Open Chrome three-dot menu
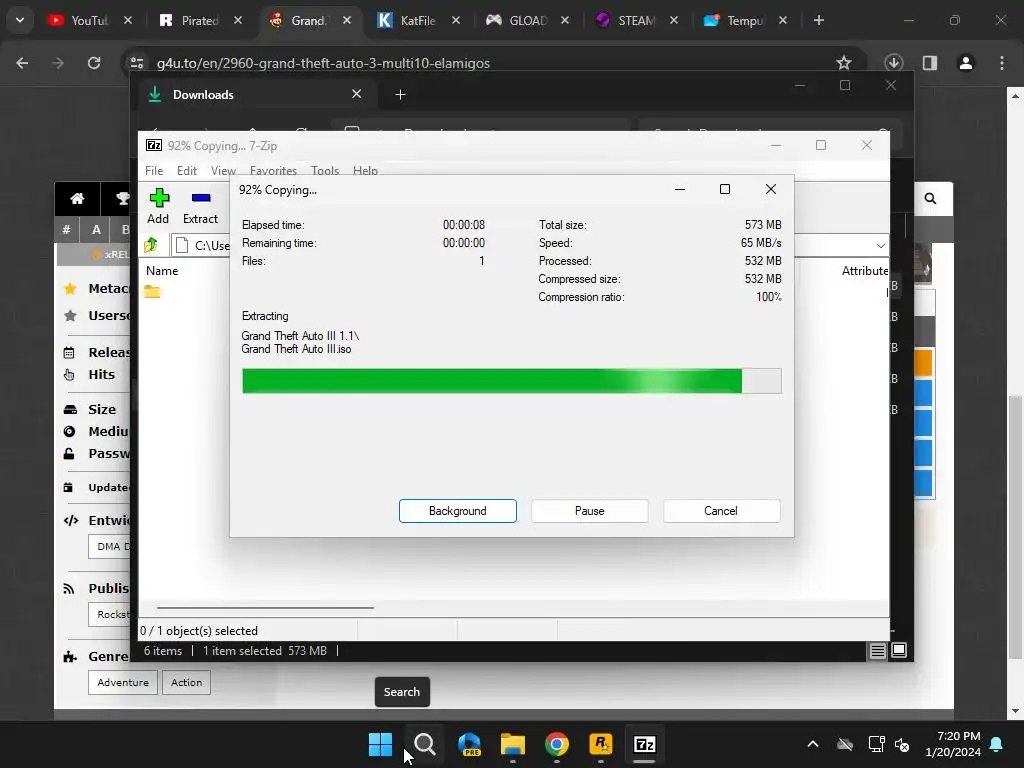The height and width of the screenshot is (768, 1024). coord(1002,63)
